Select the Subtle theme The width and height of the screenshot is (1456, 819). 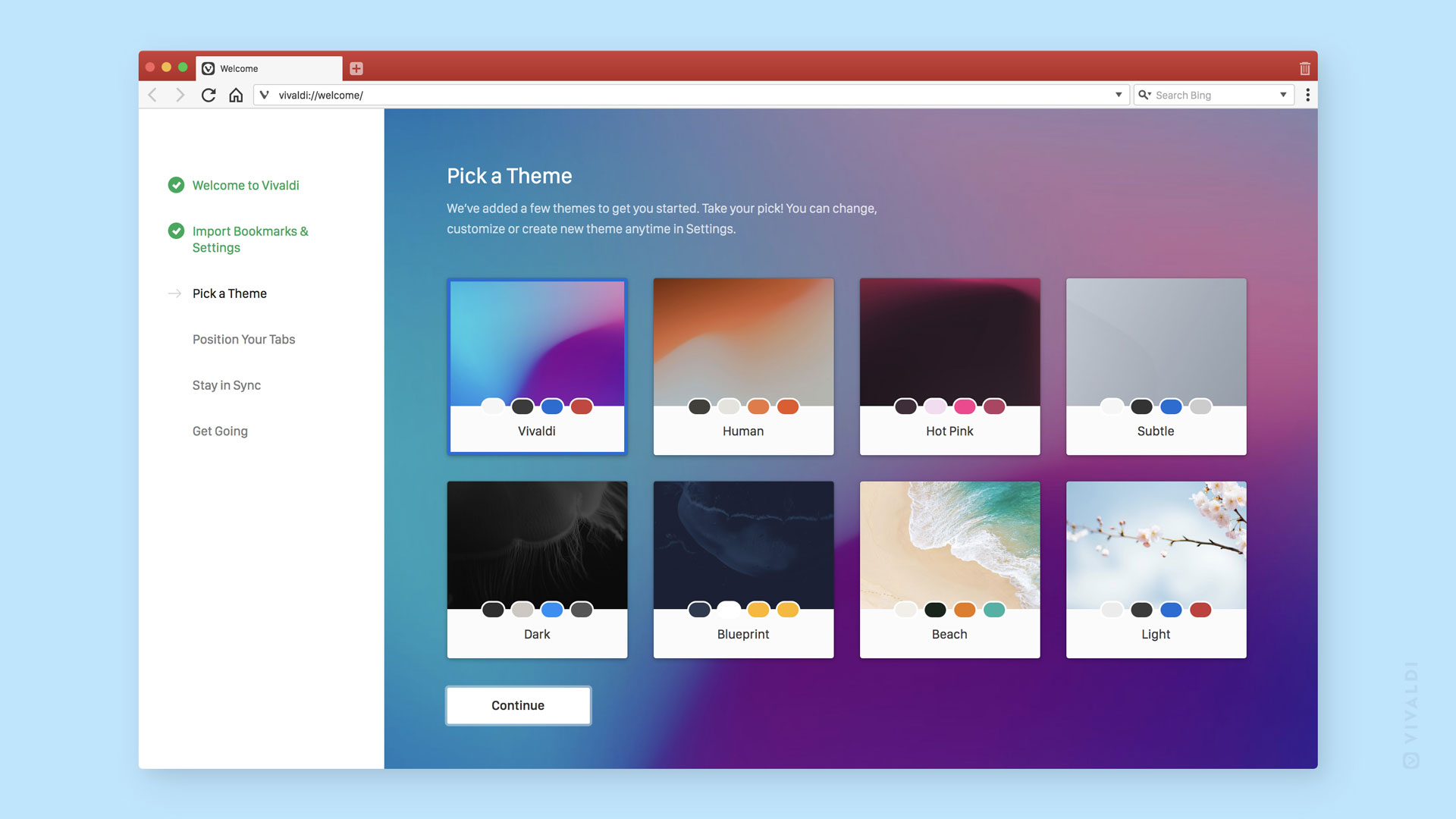click(x=1155, y=365)
